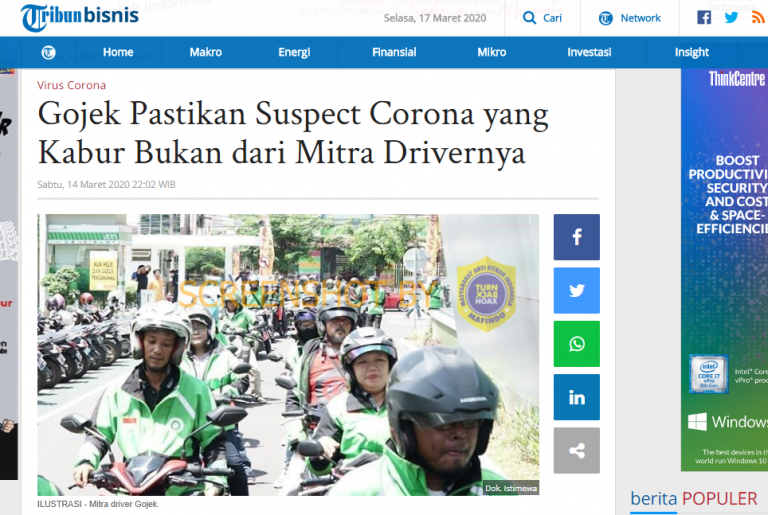Screen dimensions: 768x515
Task: Share article via WhatsApp button
Action: [576, 344]
